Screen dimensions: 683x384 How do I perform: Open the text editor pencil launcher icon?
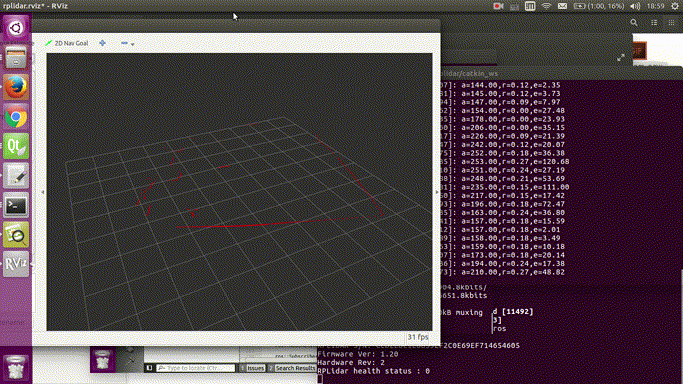[16, 176]
